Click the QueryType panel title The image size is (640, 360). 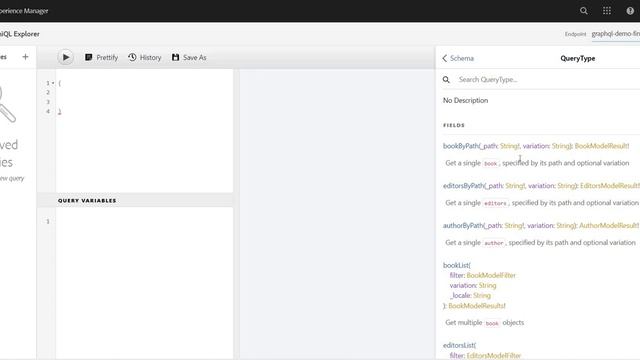click(578, 58)
